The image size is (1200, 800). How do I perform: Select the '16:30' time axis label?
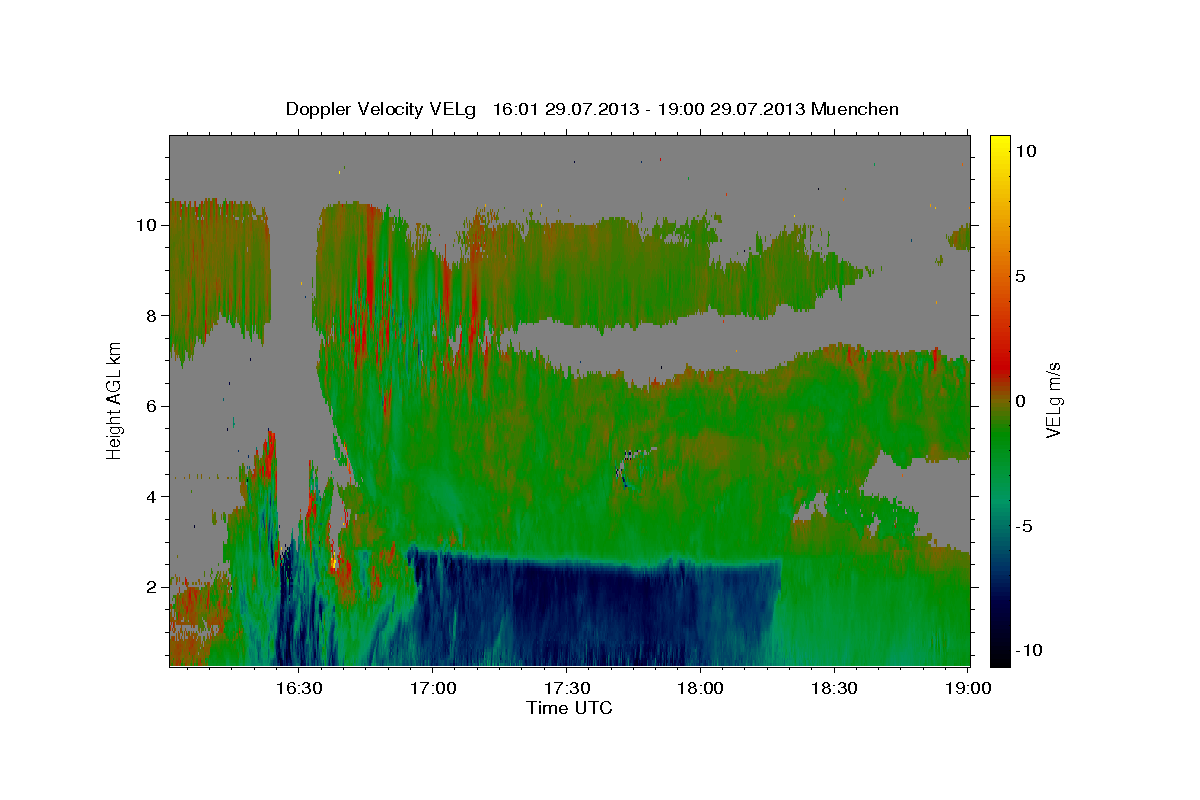pos(298,688)
